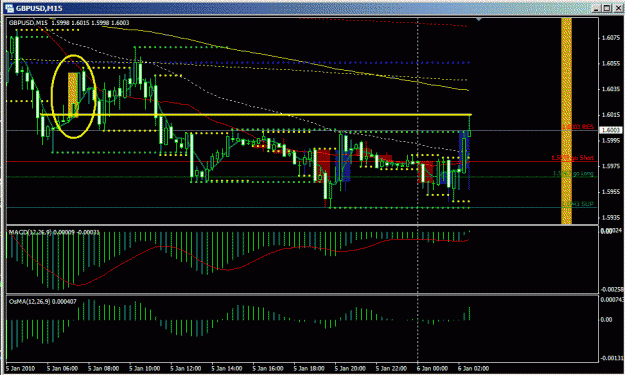Click the 5 Jan 08:00 time label
The width and height of the screenshot is (625, 375).
pos(103,368)
